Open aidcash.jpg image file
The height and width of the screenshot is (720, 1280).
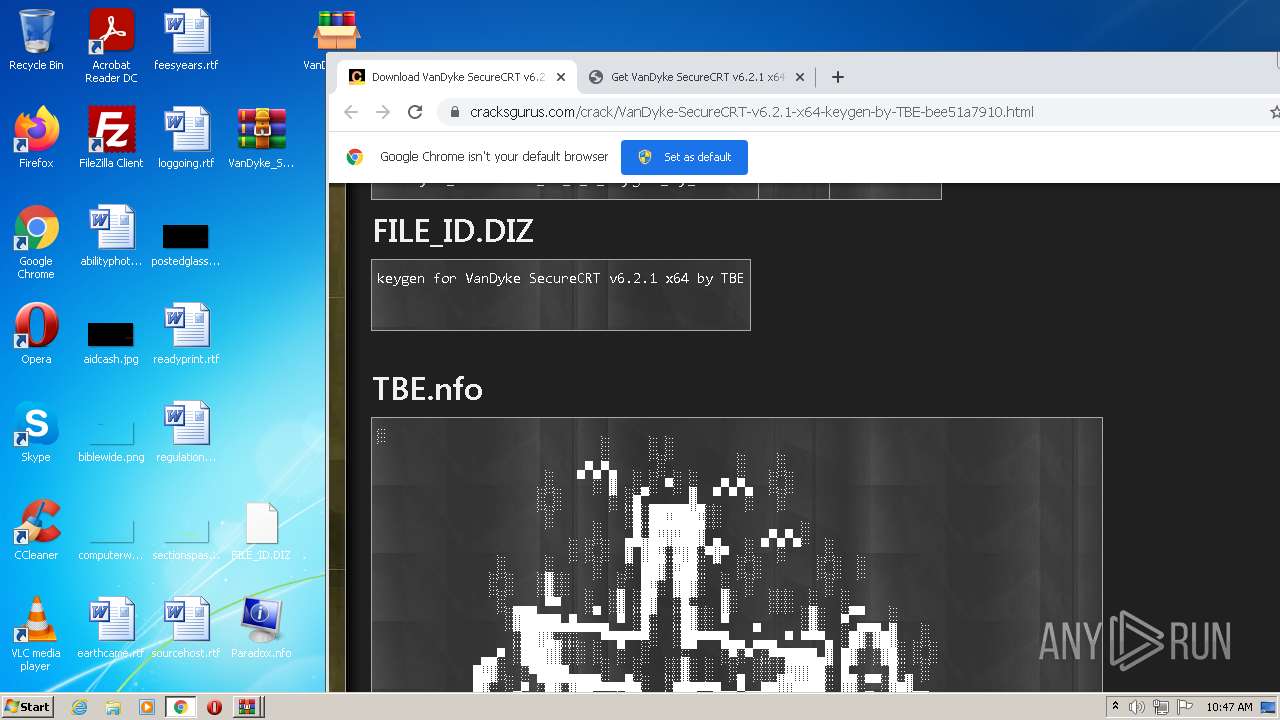111,341
